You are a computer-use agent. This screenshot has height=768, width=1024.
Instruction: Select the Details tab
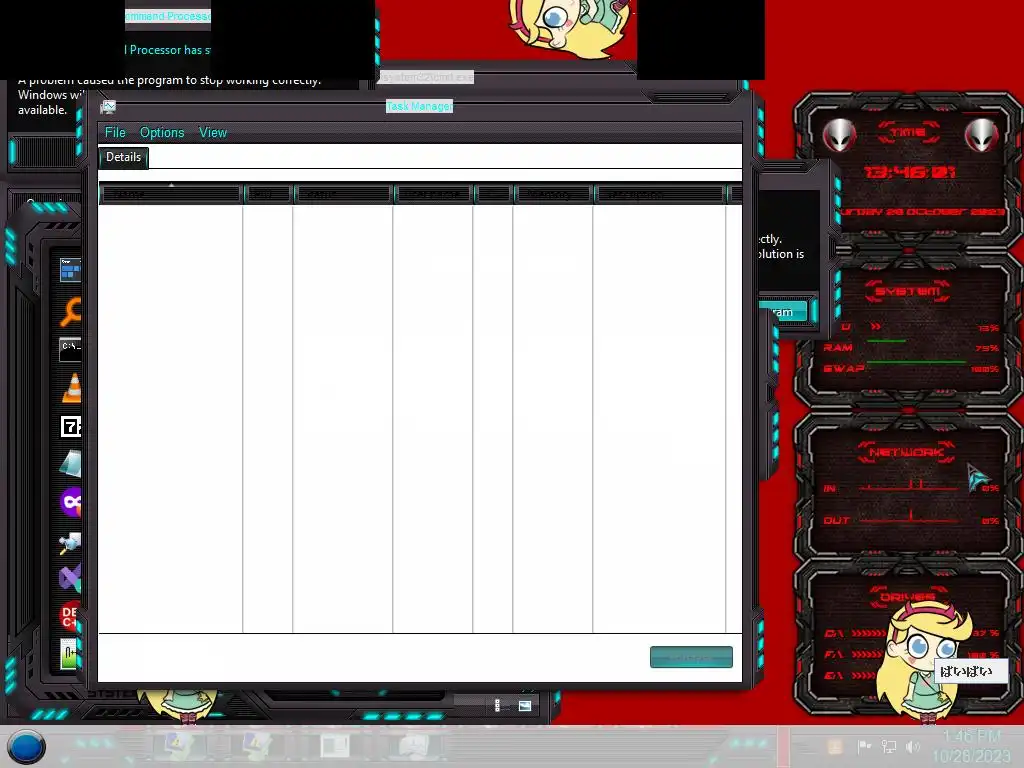123,157
